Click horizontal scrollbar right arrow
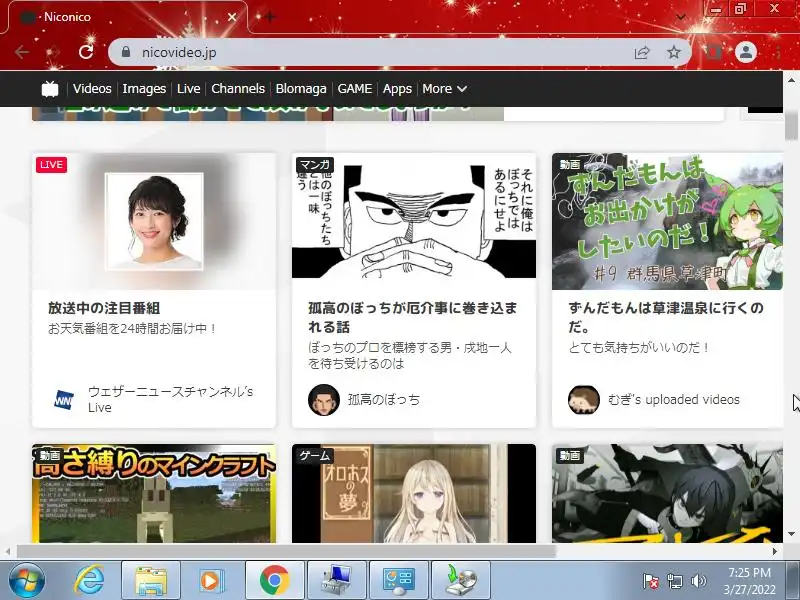The width and height of the screenshot is (800, 600). [x=775, y=552]
